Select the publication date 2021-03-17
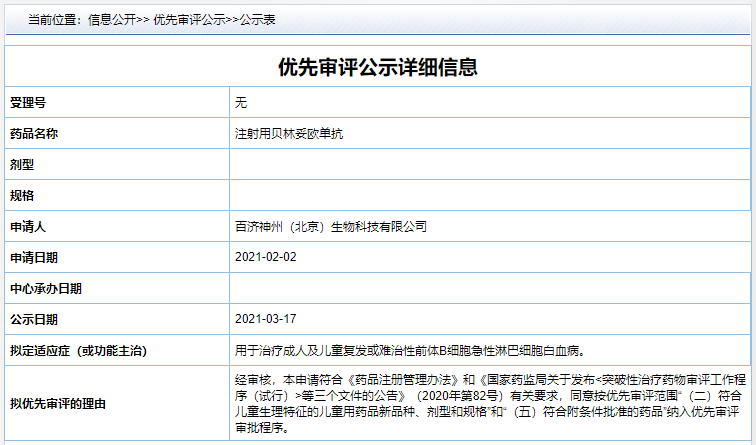Screen dimensions: 756x445 266,319
